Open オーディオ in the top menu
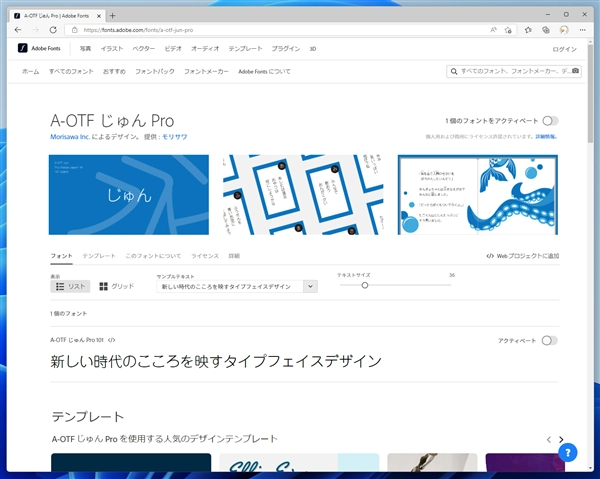The width and height of the screenshot is (600, 479). [205, 49]
